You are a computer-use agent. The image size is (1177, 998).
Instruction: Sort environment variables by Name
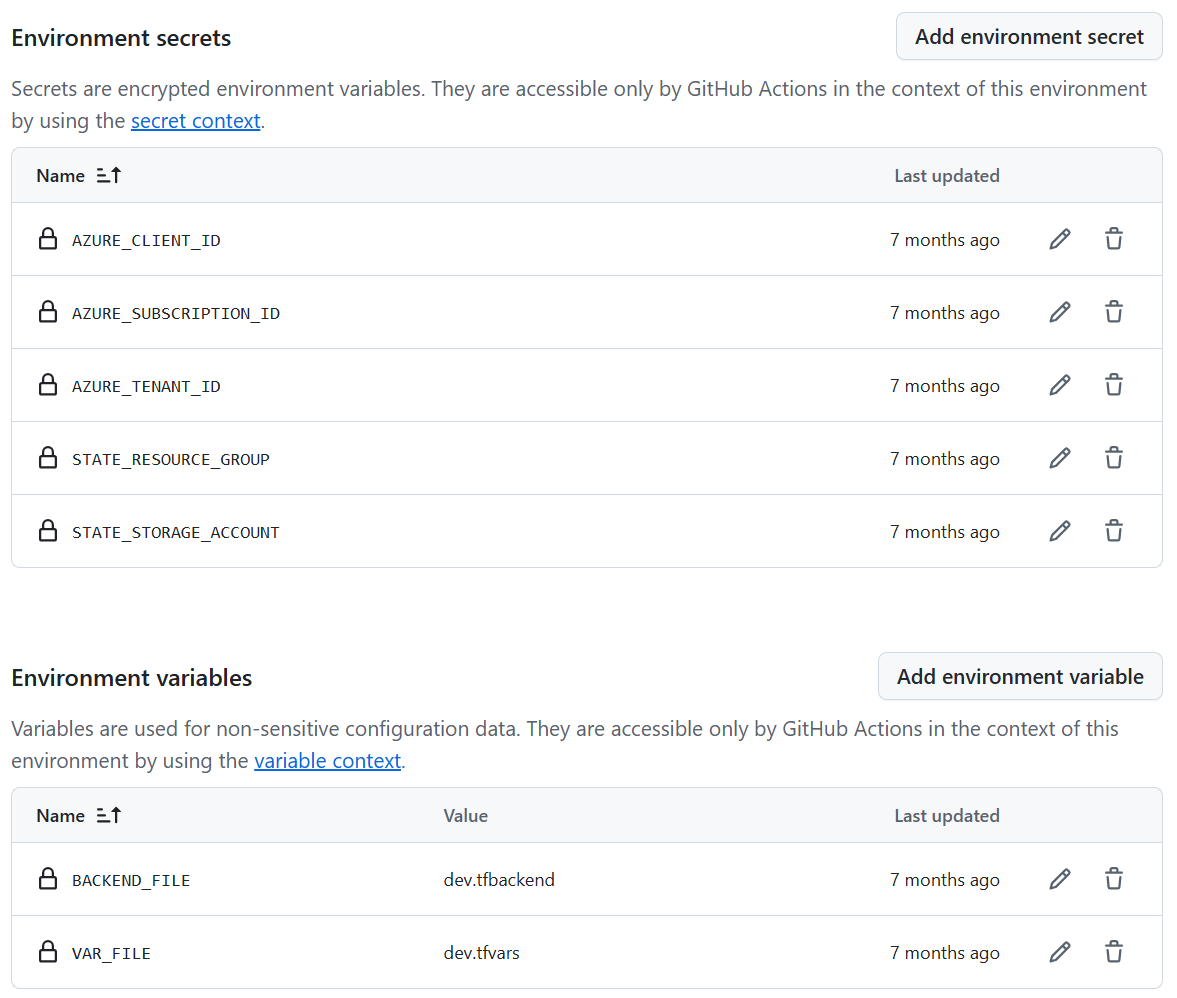(78, 815)
